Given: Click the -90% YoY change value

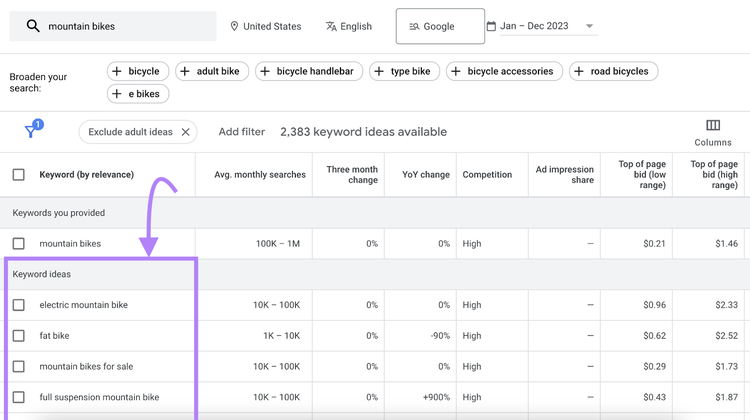Looking at the screenshot, I should click(440, 336).
